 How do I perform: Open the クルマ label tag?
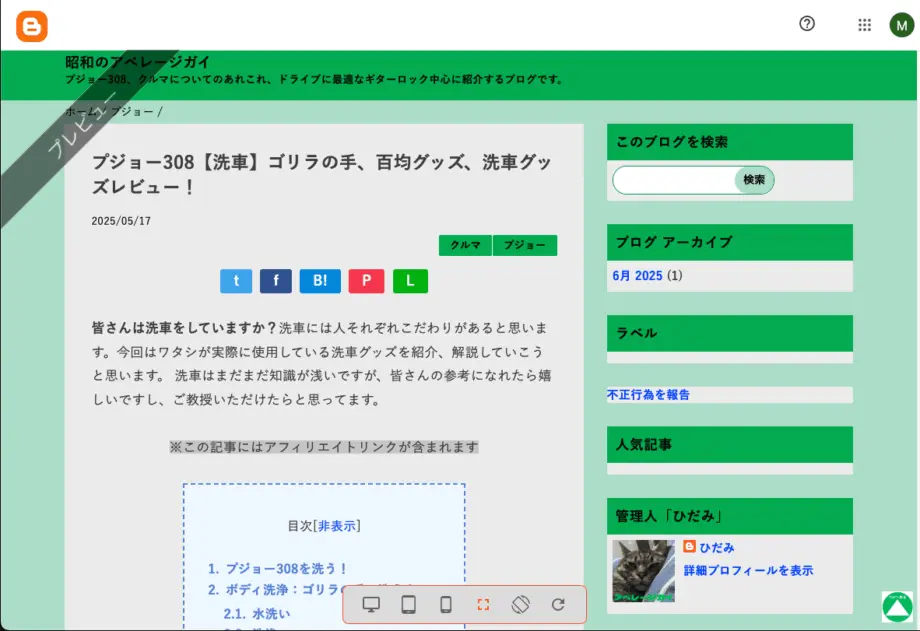(x=465, y=245)
